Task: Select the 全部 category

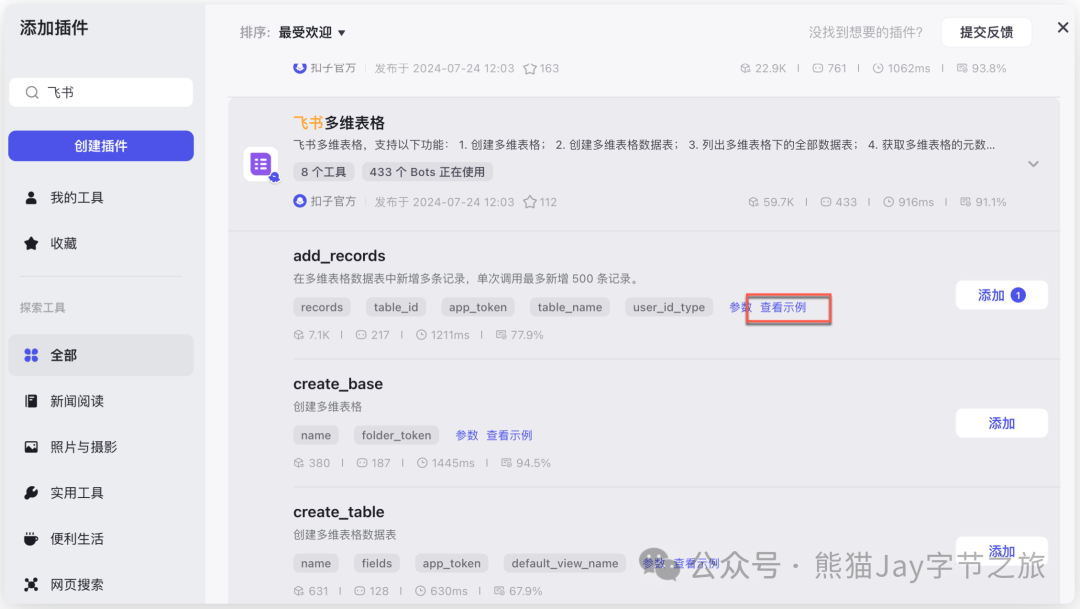Action: point(101,355)
